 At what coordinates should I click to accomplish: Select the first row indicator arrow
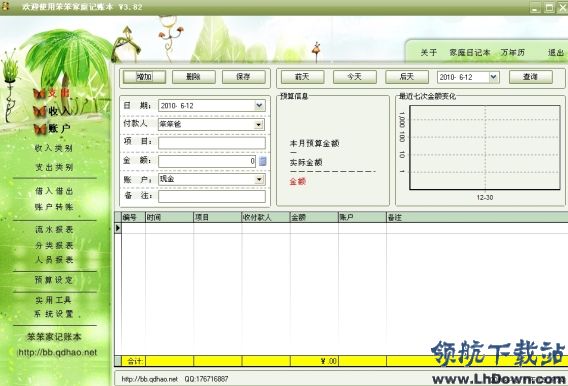click(118, 228)
